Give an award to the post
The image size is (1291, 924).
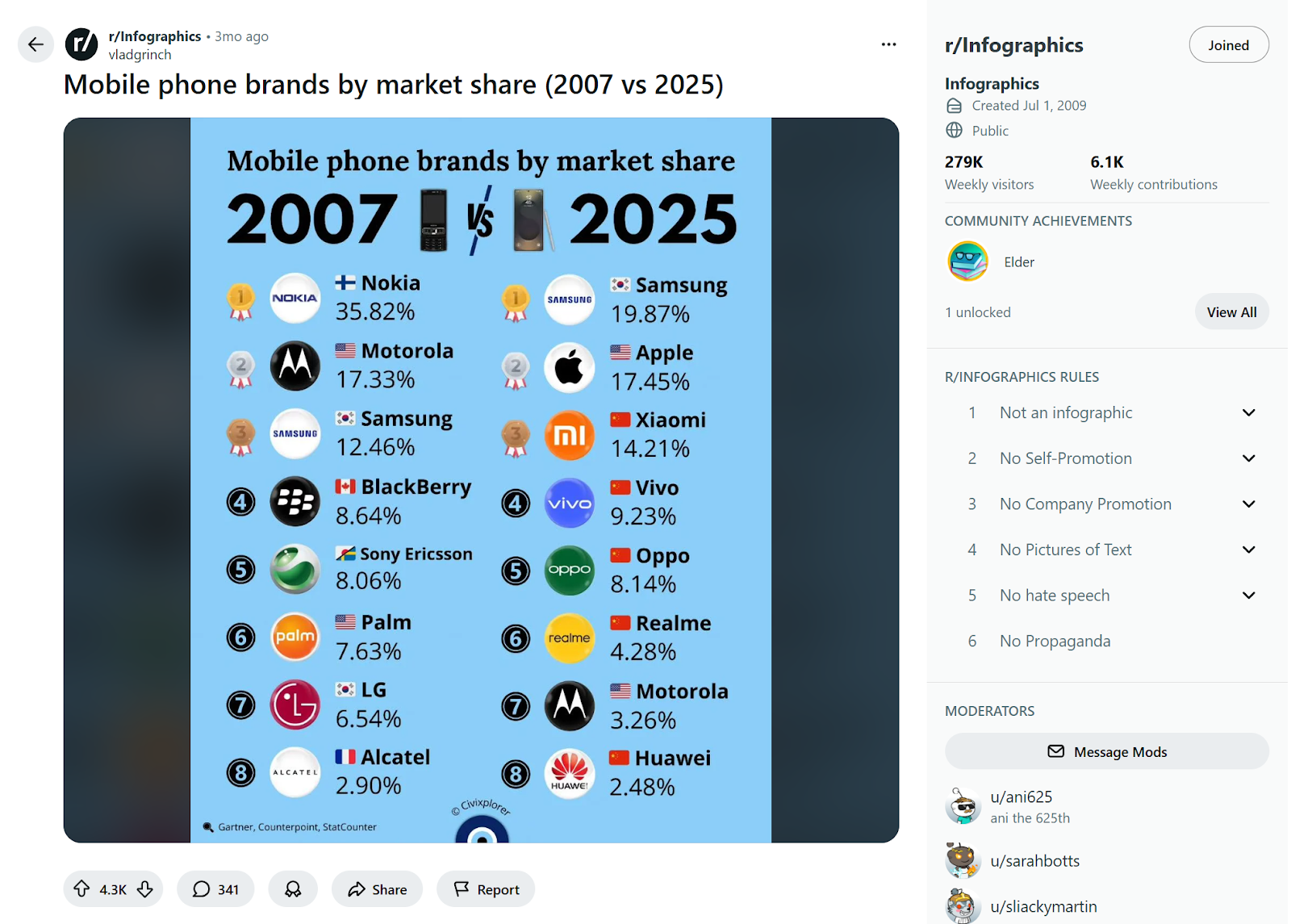click(x=293, y=889)
